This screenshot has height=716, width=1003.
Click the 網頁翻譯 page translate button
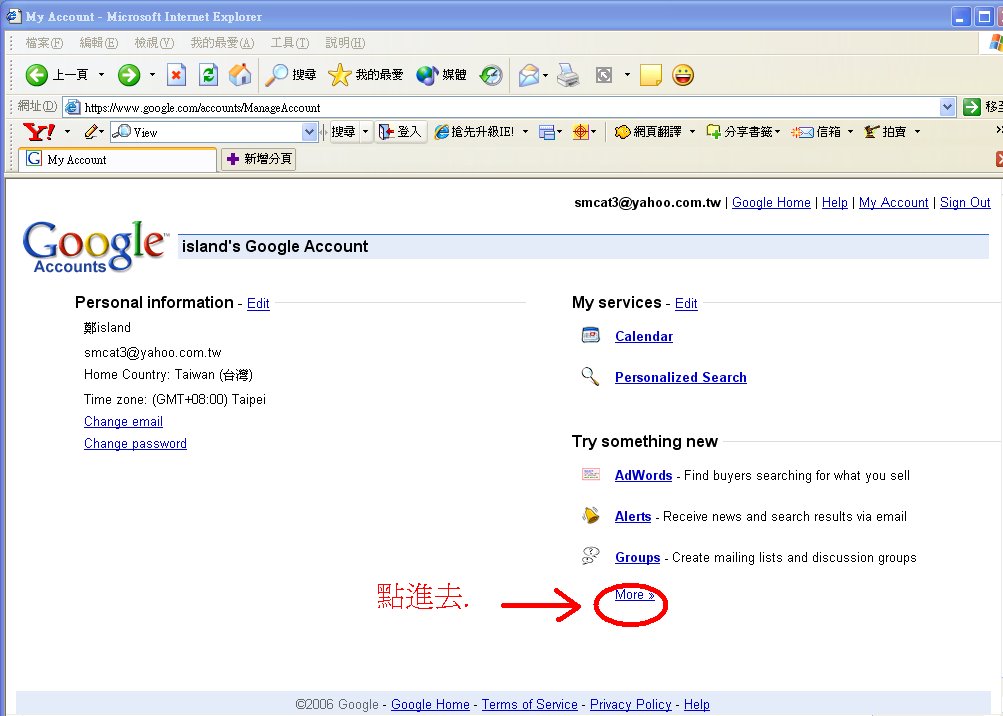tap(648, 132)
